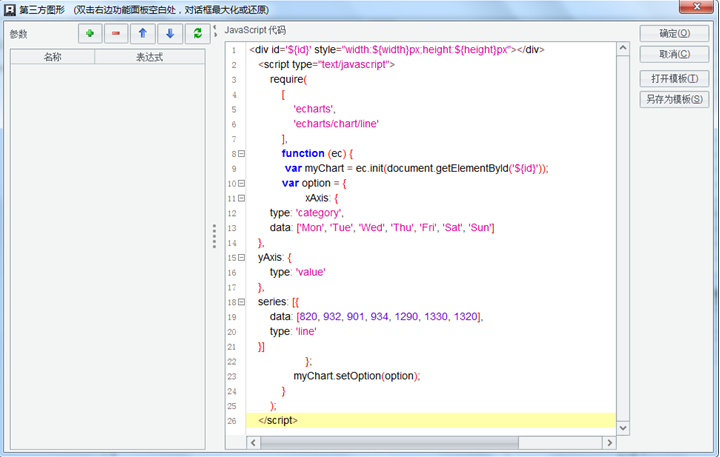Click the 名称 column header
This screenshot has height=457, width=720.
tap(52, 58)
